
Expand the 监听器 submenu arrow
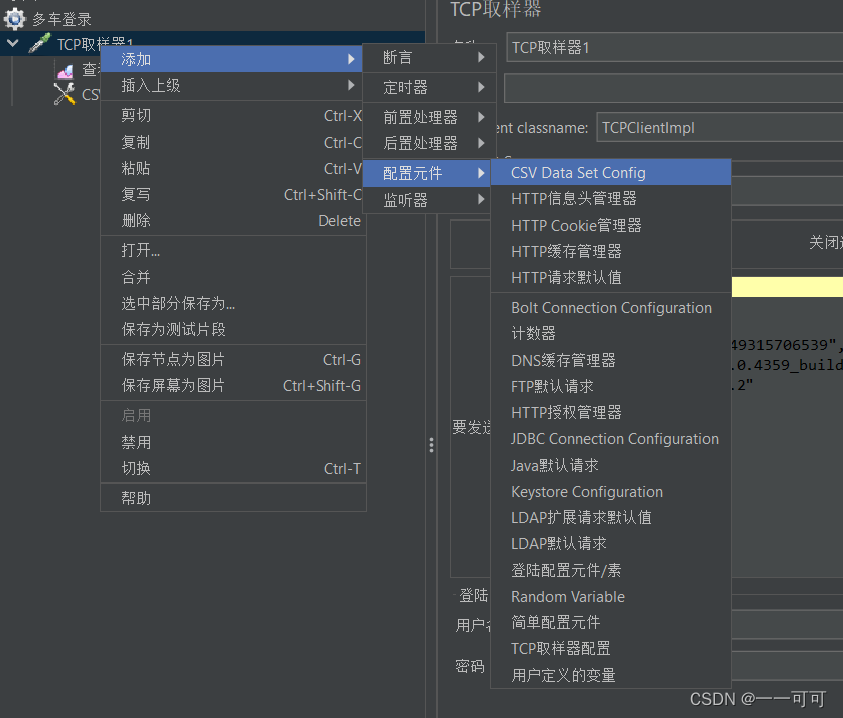[479, 199]
